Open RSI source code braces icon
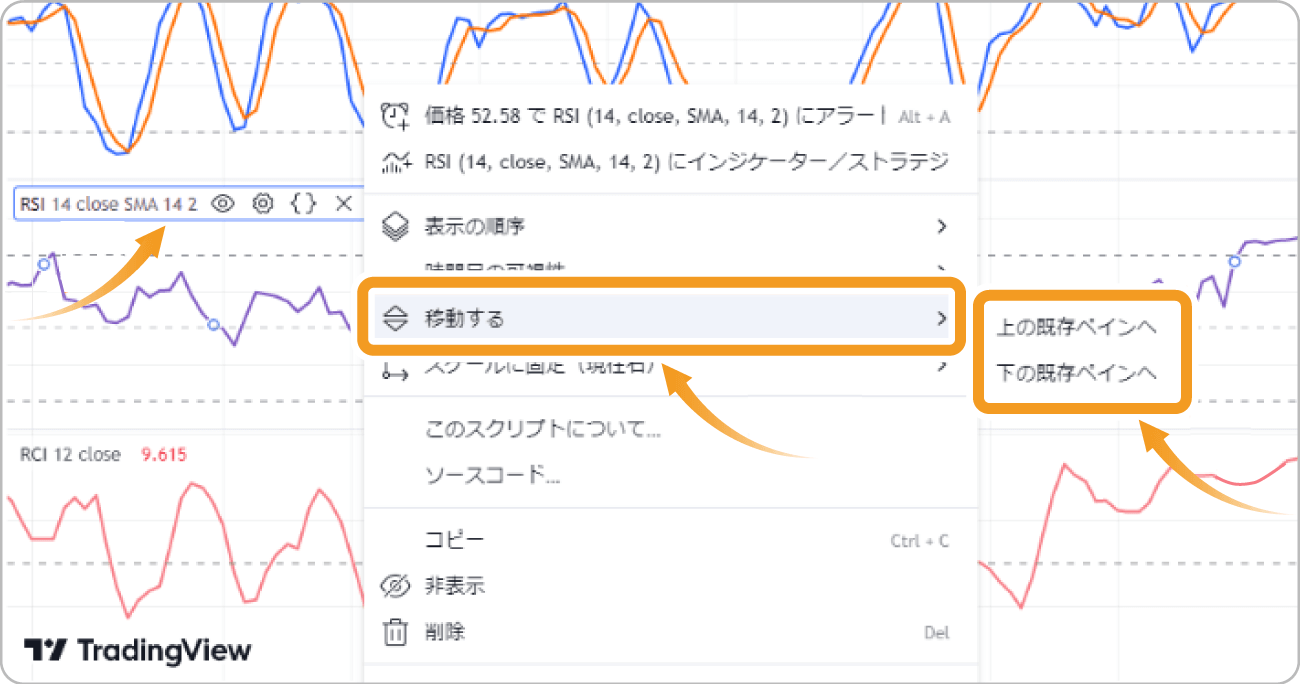 (x=303, y=204)
